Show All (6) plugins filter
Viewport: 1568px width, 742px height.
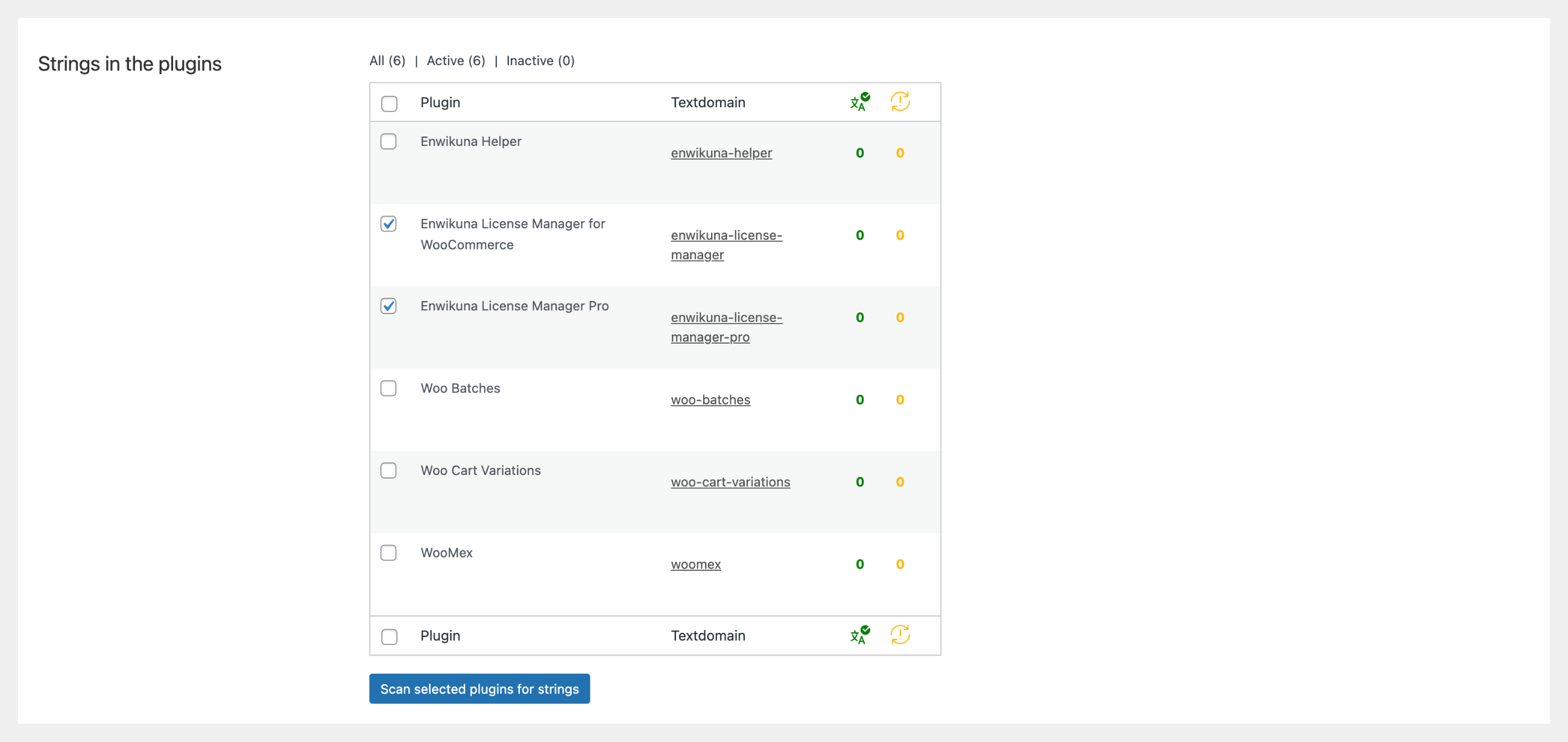[387, 61]
